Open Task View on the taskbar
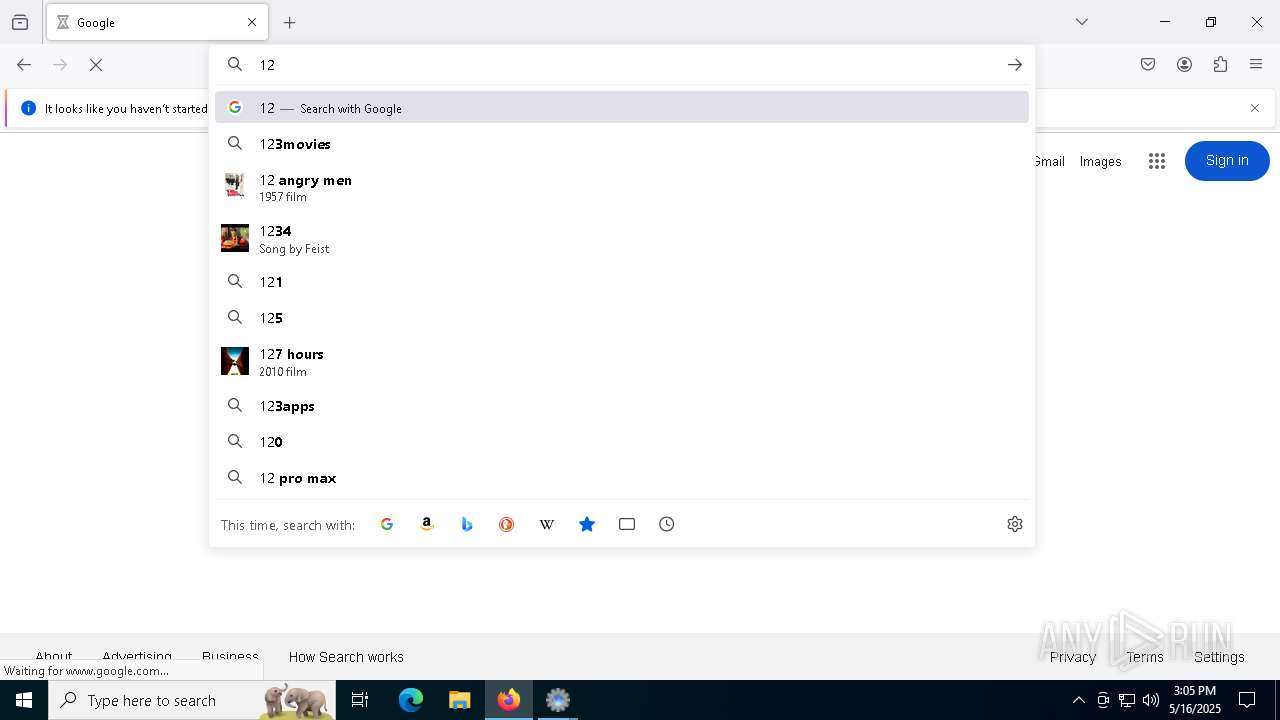 (360, 700)
